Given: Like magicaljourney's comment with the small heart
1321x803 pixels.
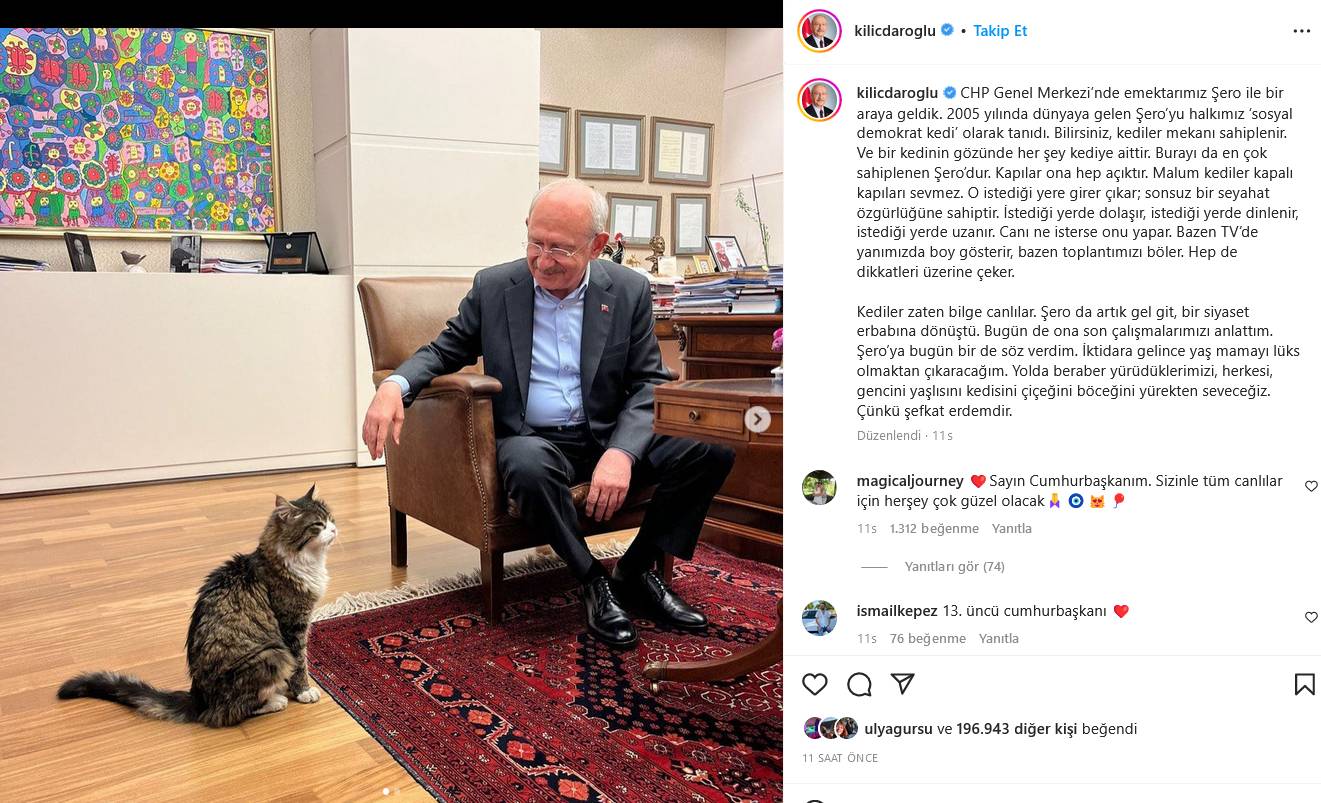Looking at the screenshot, I should click(x=1311, y=486).
